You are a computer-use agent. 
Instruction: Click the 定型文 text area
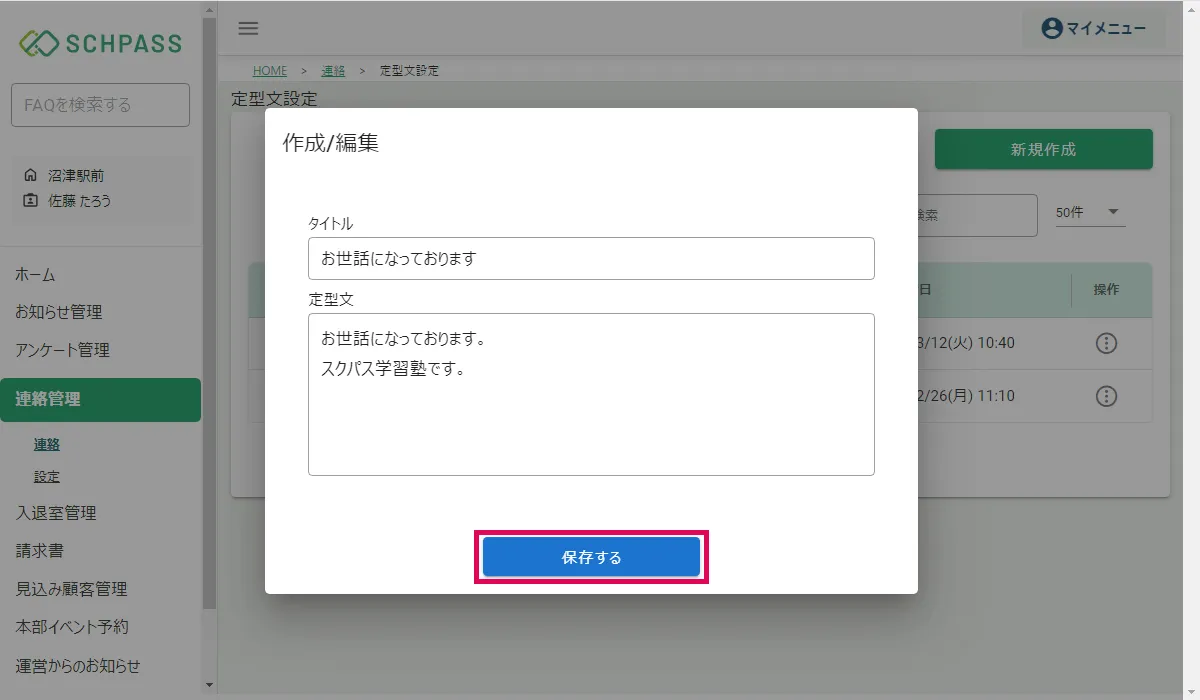pyautogui.click(x=591, y=394)
